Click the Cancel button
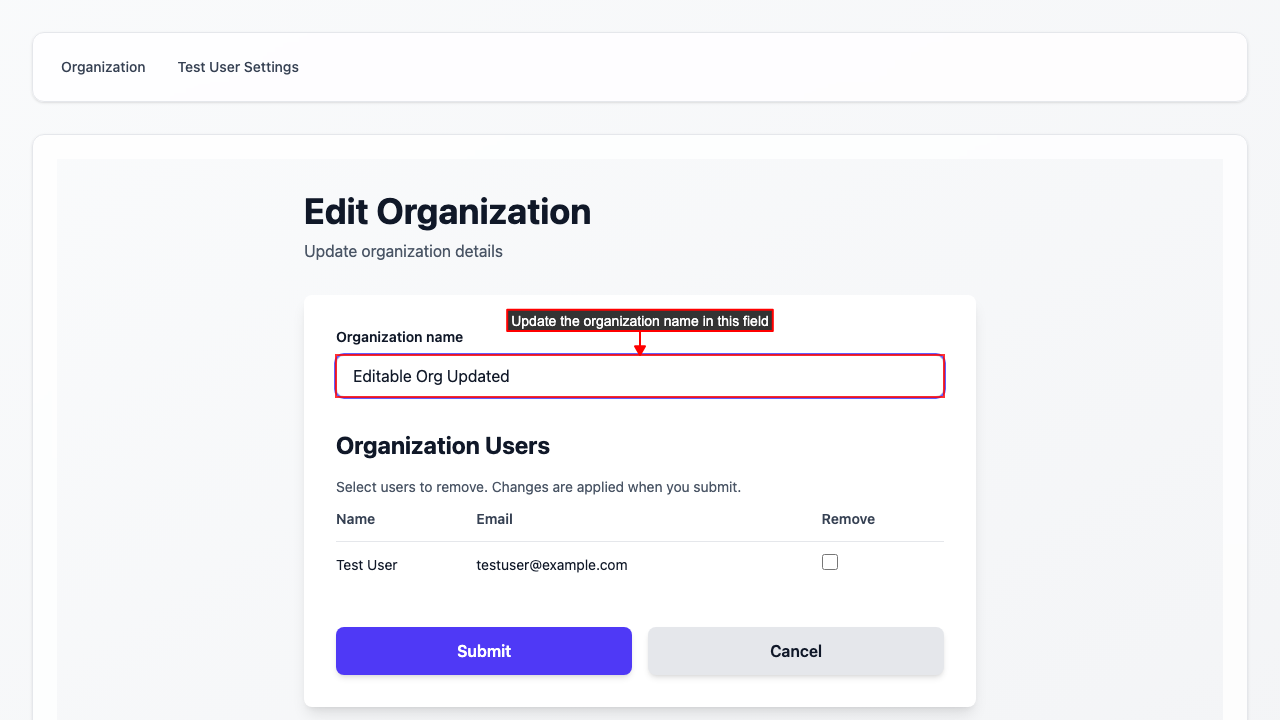Screen dimensions: 1280x720 pyautogui.click(x=795, y=651)
